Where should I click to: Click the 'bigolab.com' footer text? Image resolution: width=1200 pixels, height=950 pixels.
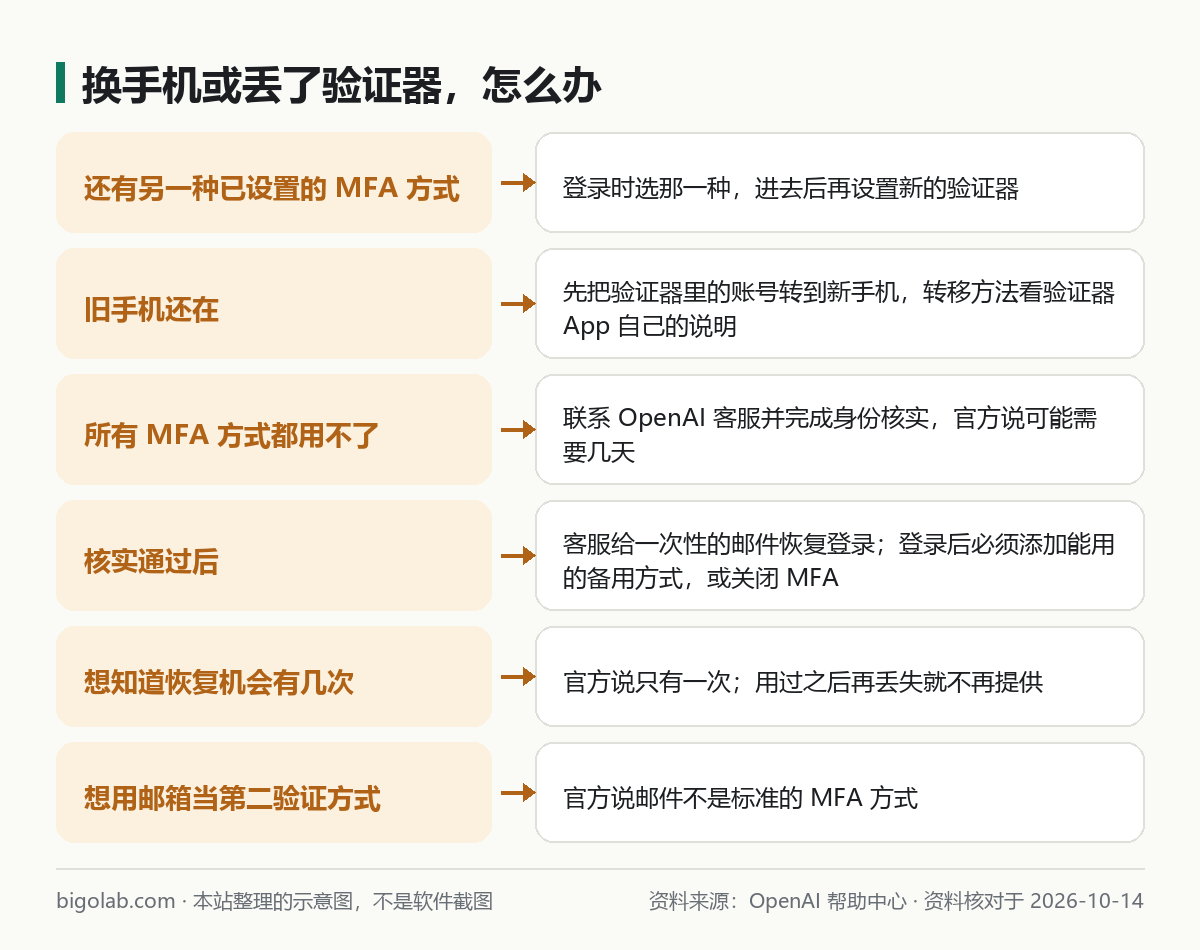(116, 901)
